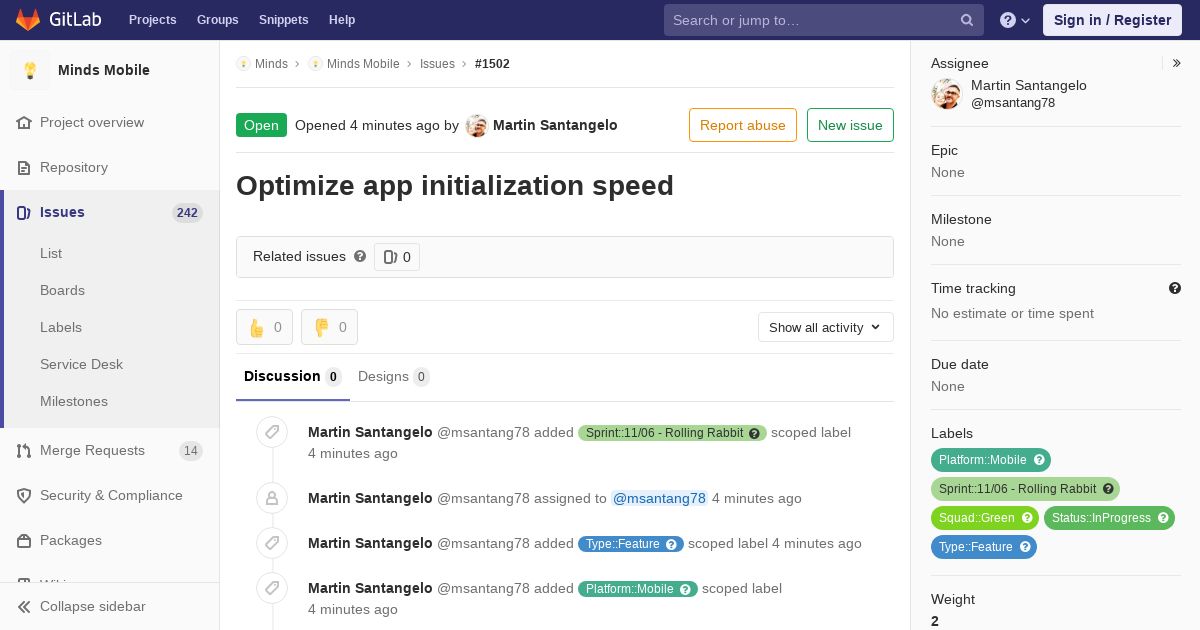Click Issues breadcrumb link
1200x630 pixels.
pyautogui.click(x=437, y=63)
